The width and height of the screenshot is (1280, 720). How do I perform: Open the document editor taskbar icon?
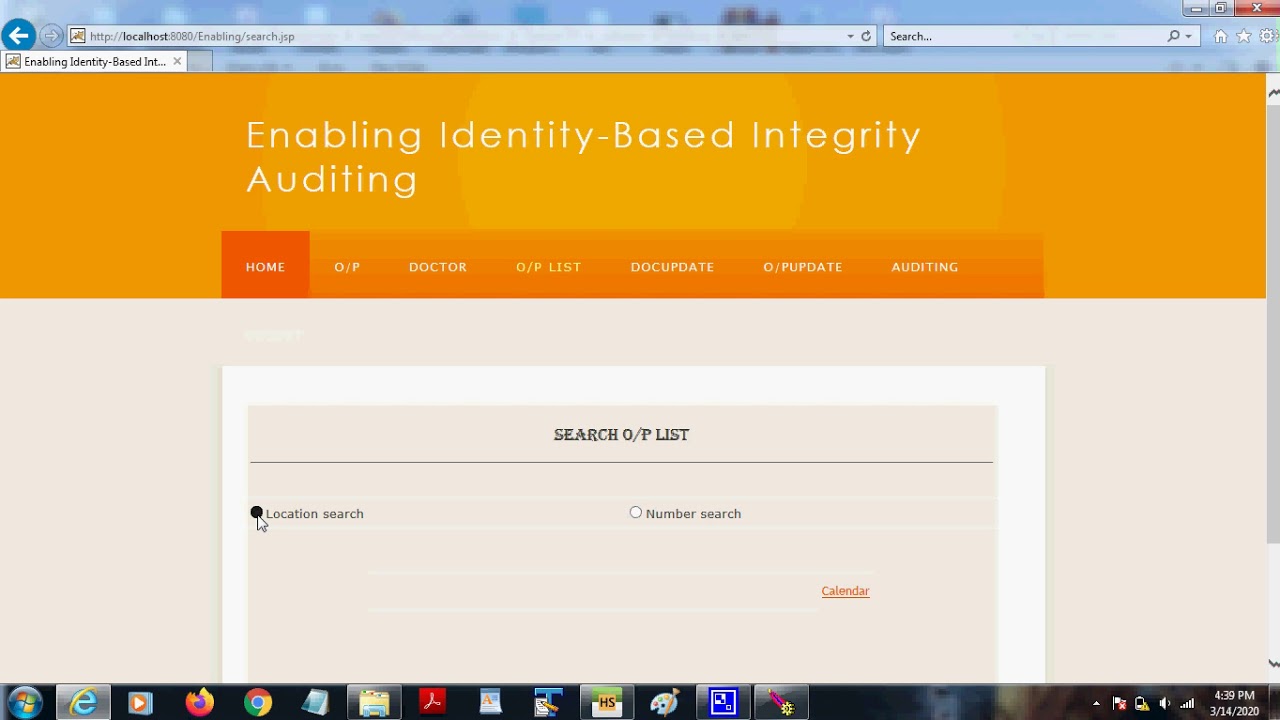tap(490, 703)
